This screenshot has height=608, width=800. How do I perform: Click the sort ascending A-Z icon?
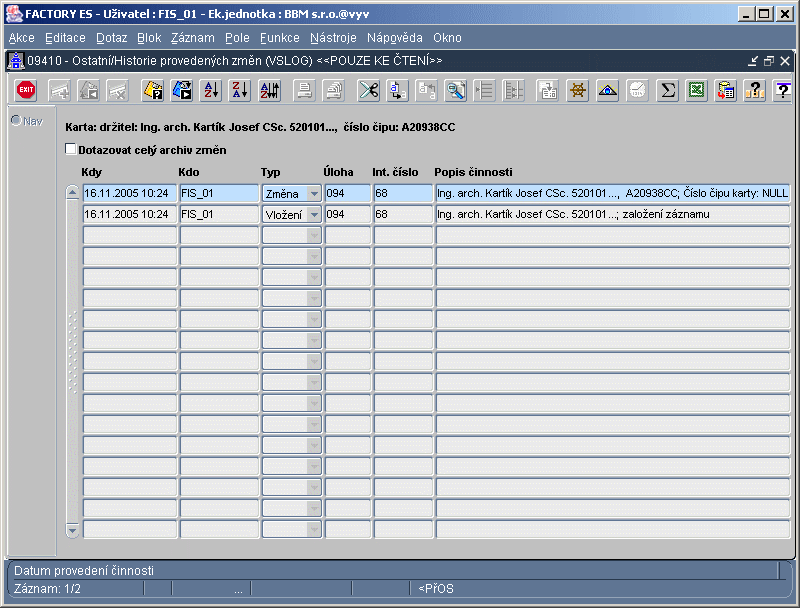tap(211, 90)
